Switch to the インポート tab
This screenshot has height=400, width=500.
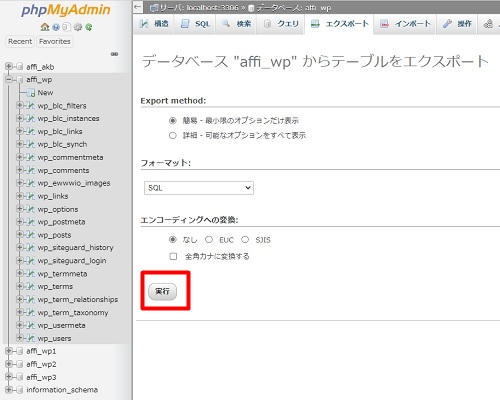click(x=405, y=24)
